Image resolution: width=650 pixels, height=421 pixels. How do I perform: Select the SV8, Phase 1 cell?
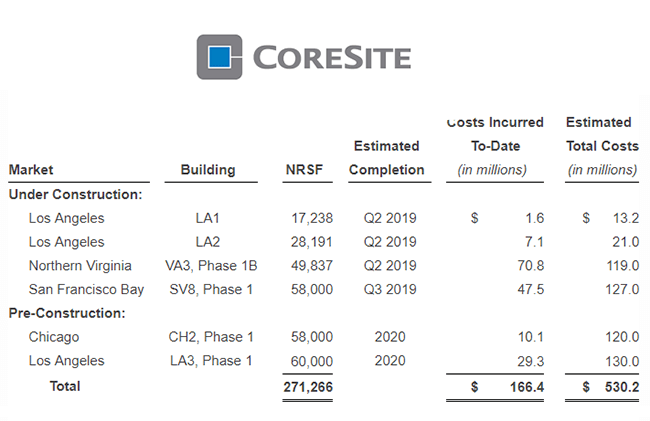click(x=210, y=290)
